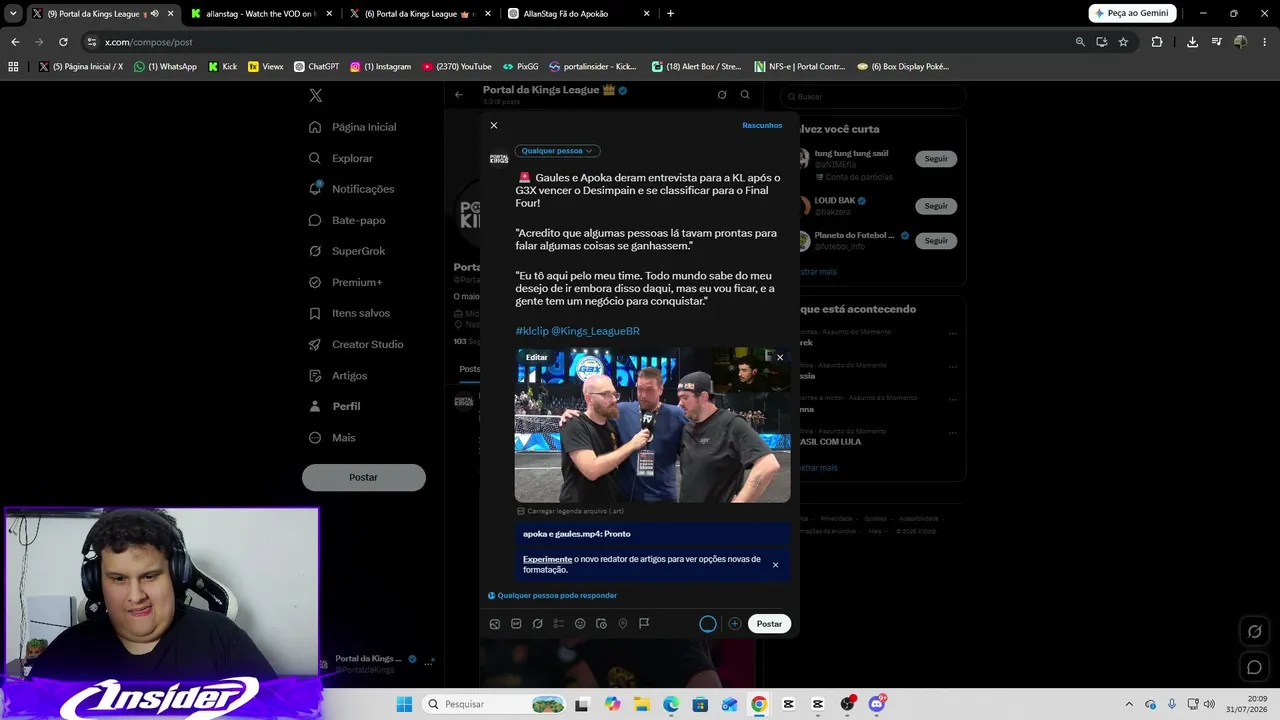Viewport: 1280px width, 720px height.
Task: Dismiss the article editor suggestion banner
Action: 775,565
